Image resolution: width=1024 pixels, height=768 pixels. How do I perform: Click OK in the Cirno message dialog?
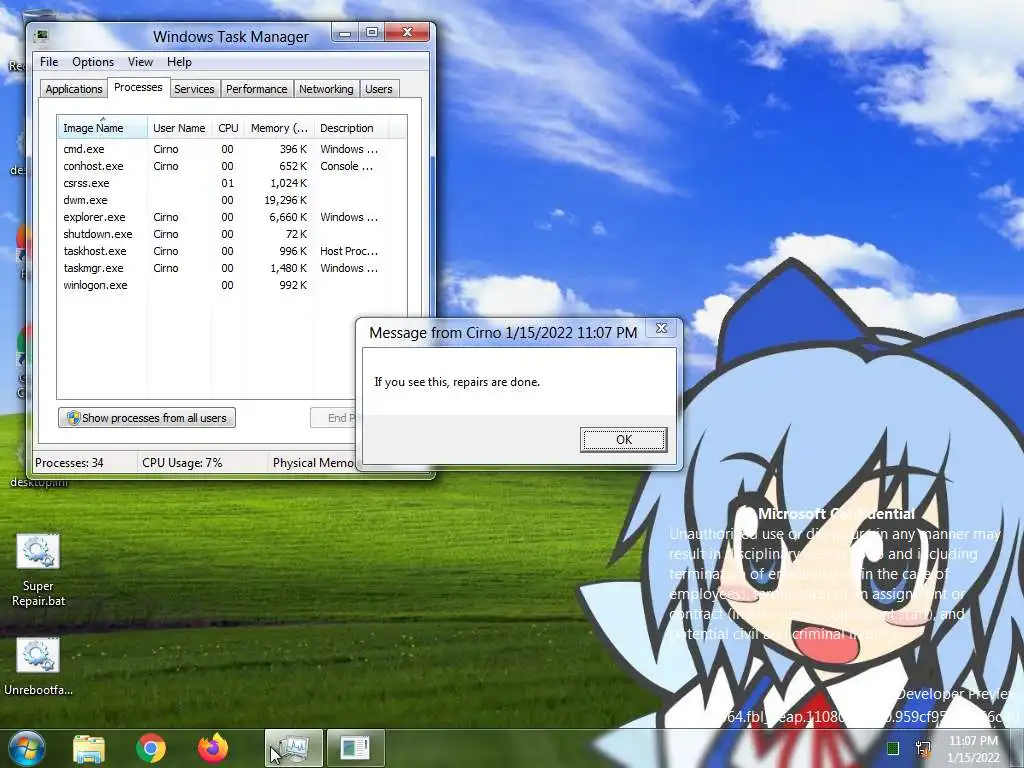click(624, 440)
